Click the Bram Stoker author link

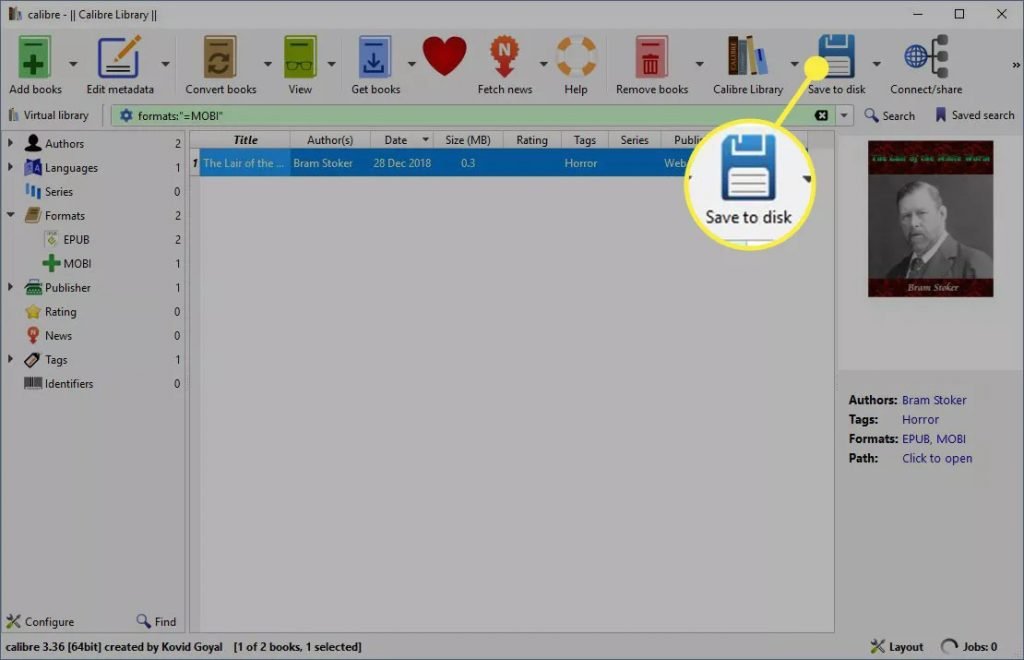tap(934, 400)
